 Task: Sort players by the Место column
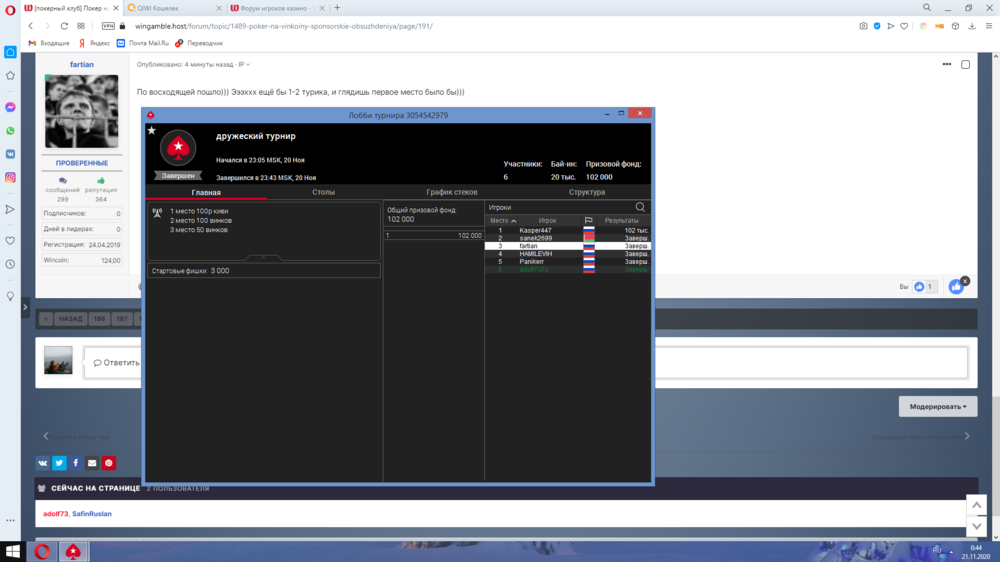tap(501, 220)
